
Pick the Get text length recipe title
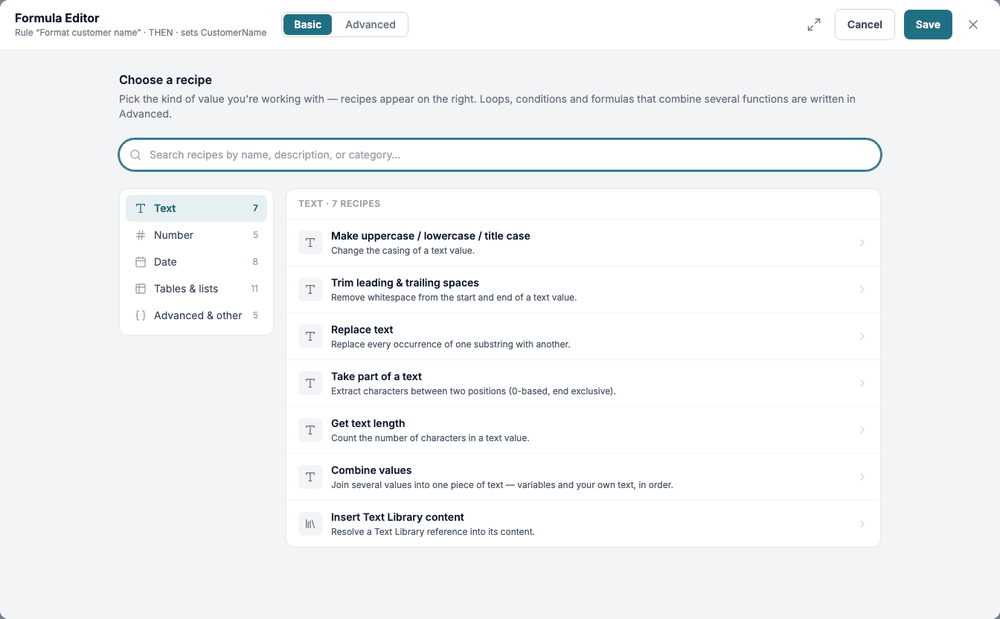368,423
